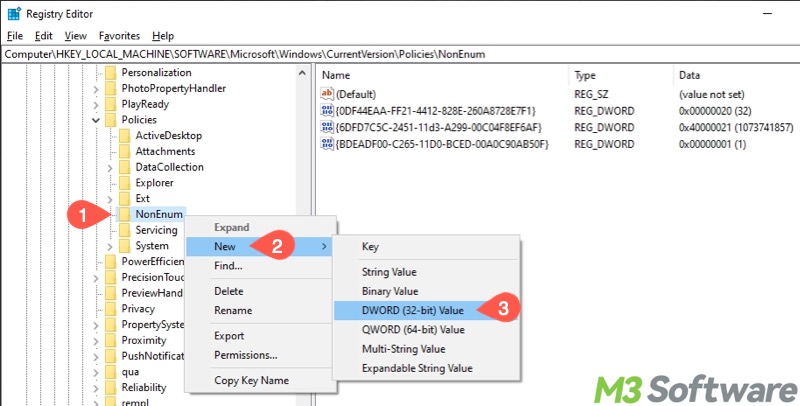This screenshot has height=406, width=800.
Task: Click the PhotoPropertyHandler folder icon
Action: tap(111, 88)
